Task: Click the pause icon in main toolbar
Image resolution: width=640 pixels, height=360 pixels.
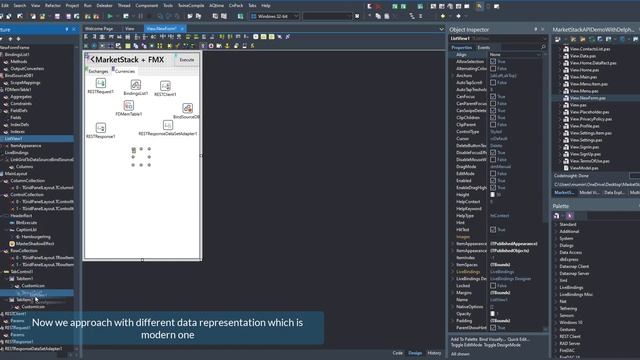Action: 141,16
